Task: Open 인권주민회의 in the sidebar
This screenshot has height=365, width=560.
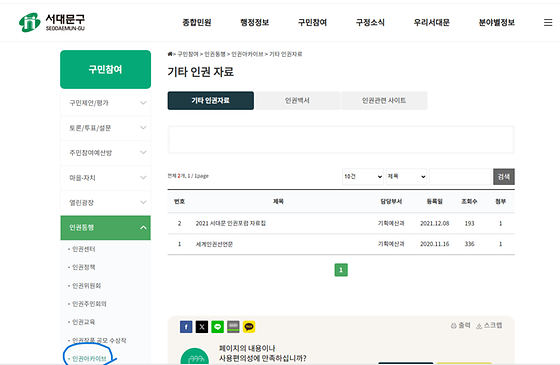Action: [x=89, y=304]
